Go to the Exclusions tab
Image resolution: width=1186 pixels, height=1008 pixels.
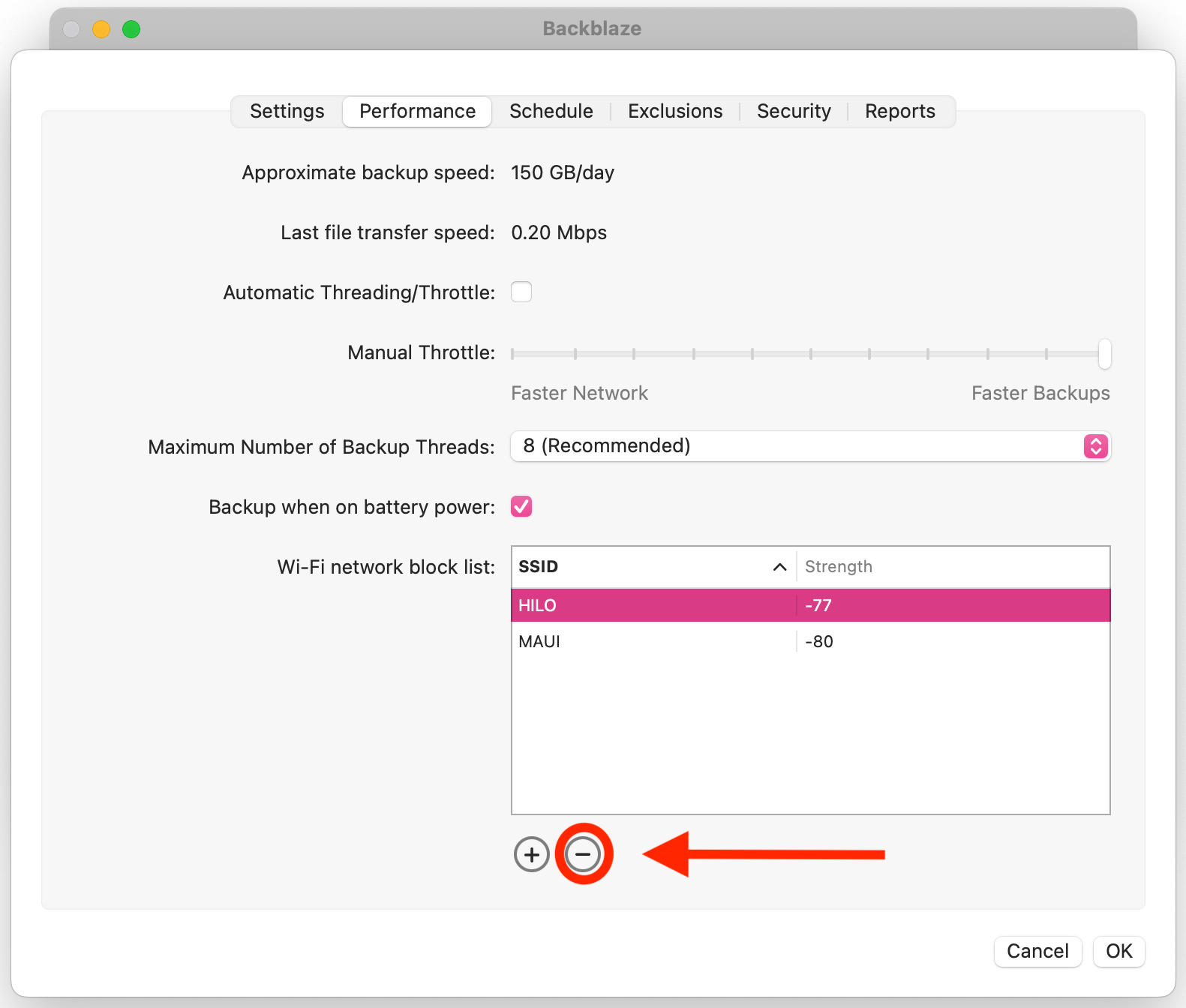coord(675,111)
